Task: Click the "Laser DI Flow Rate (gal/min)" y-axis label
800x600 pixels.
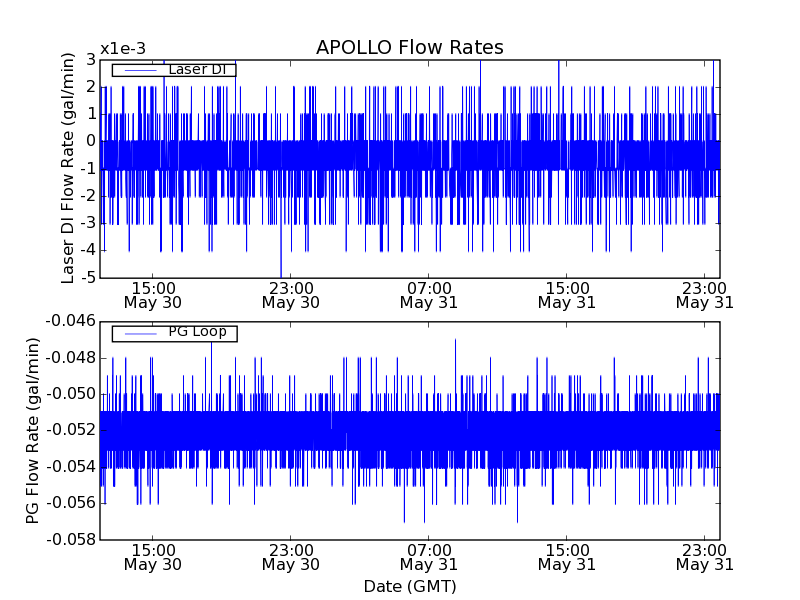Action: (69, 168)
